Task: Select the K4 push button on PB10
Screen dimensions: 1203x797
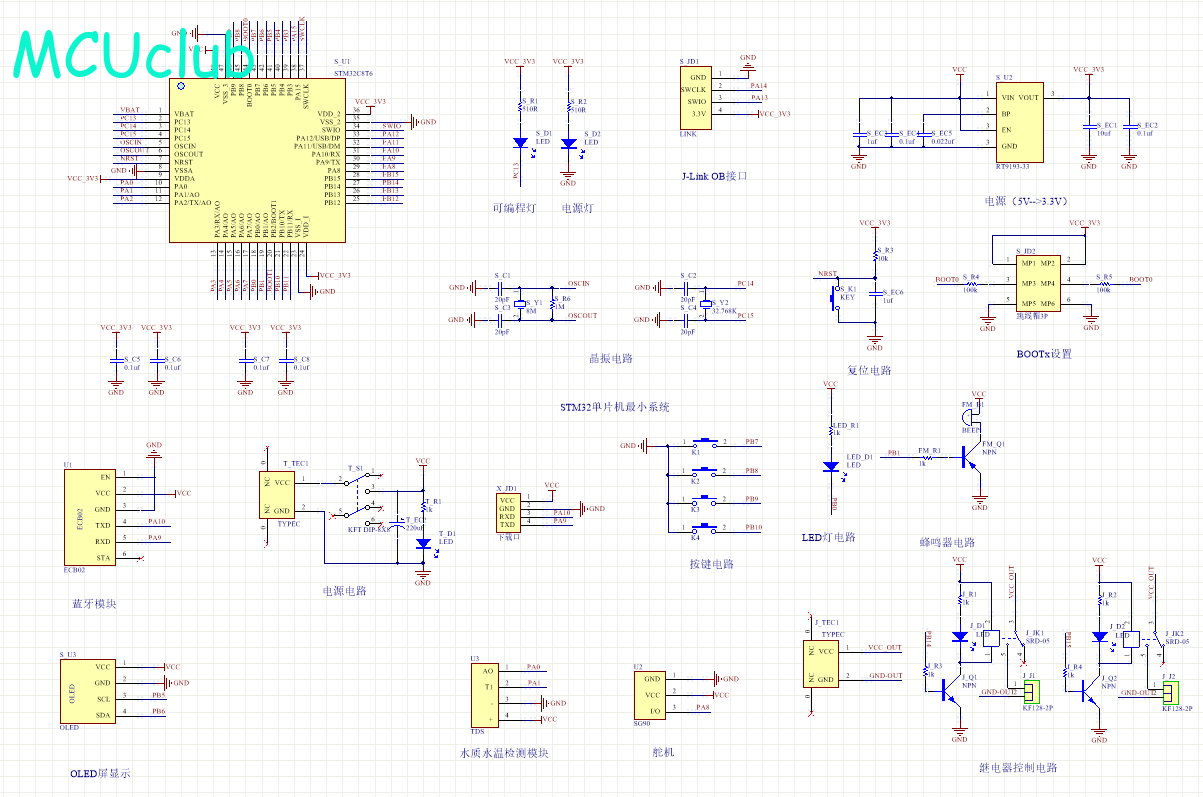Action: [706, 526]
